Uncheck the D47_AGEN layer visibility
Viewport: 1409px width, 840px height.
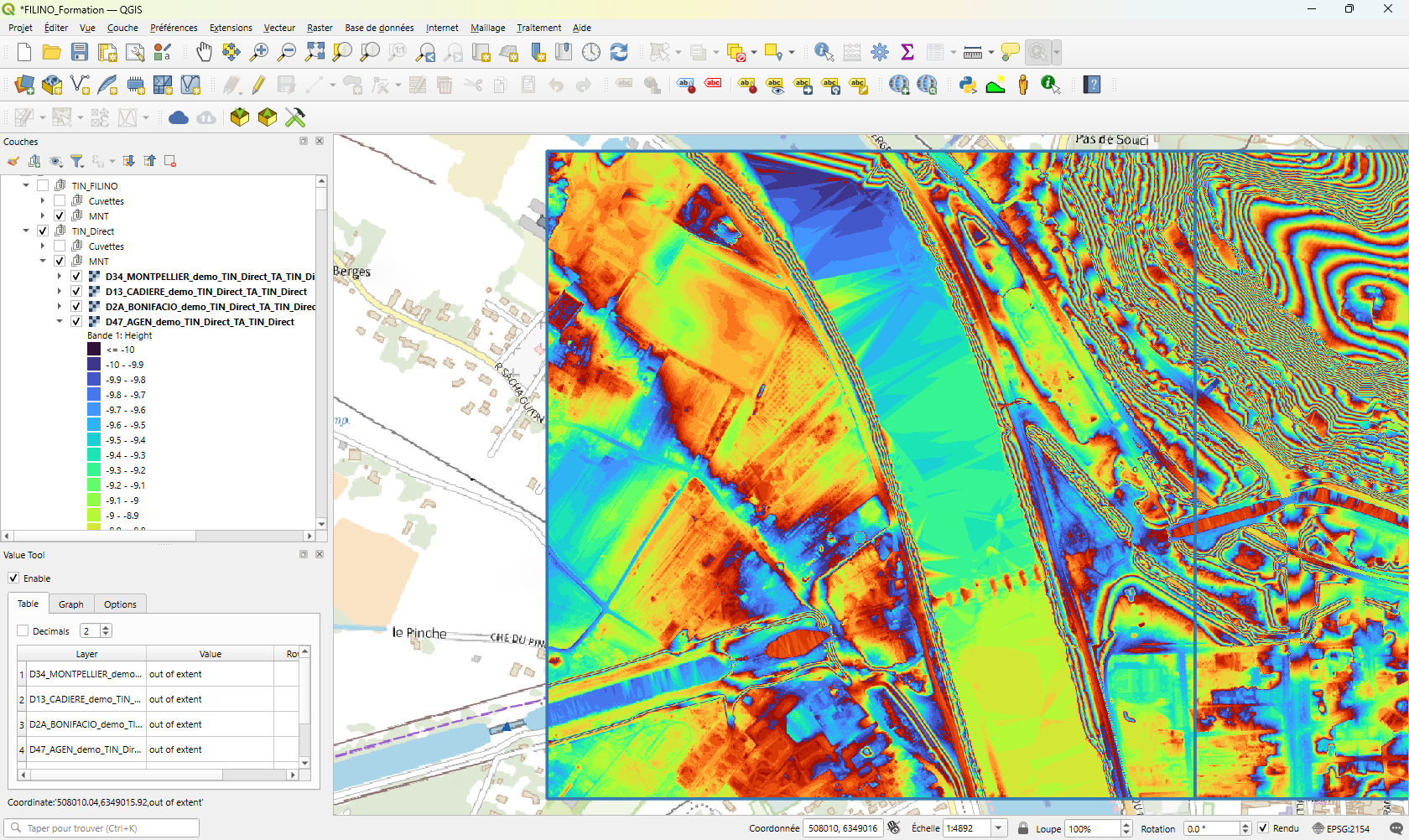coord(76,322)
